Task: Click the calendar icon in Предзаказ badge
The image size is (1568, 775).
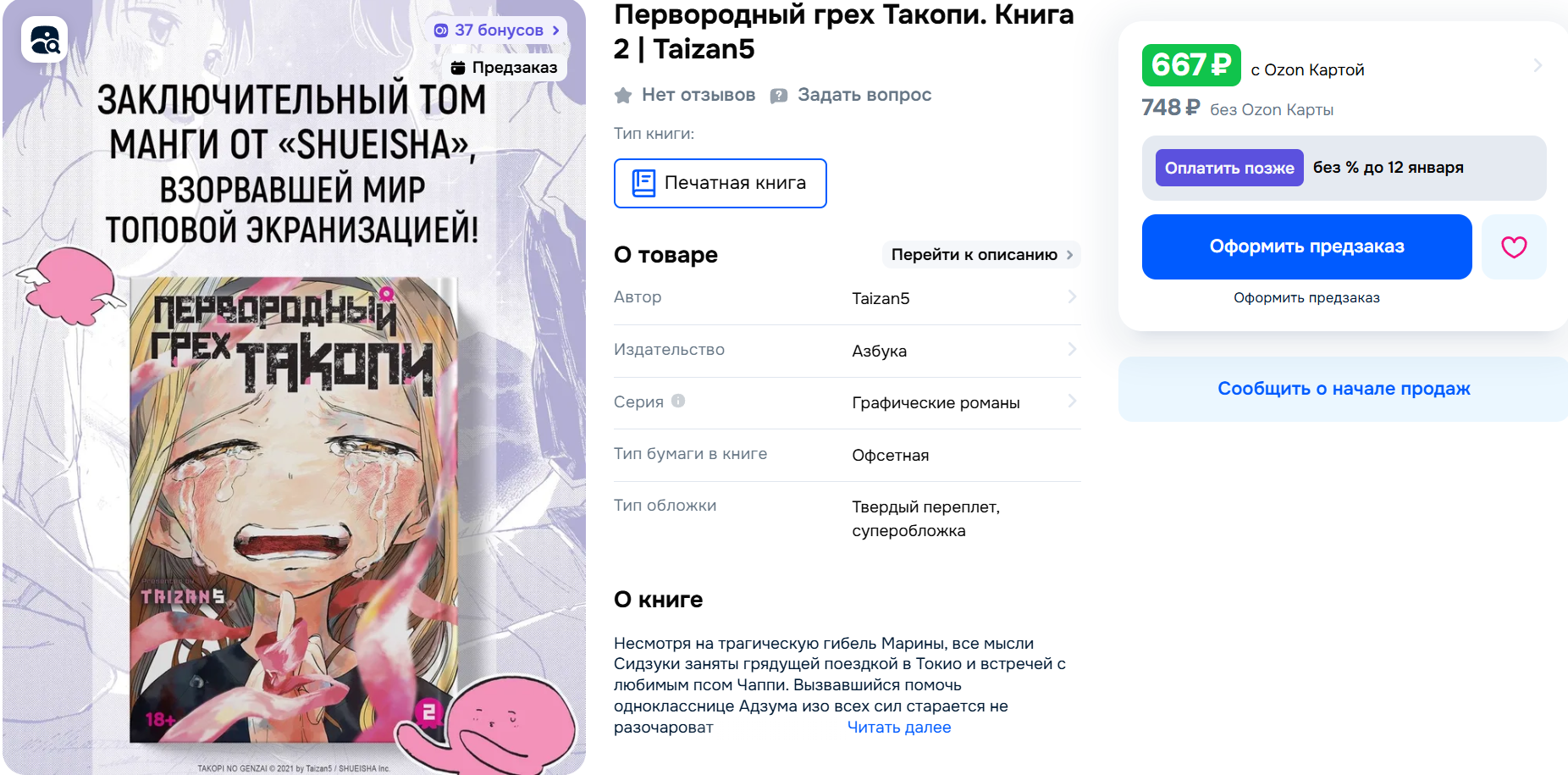Action: tap(458, 68)
